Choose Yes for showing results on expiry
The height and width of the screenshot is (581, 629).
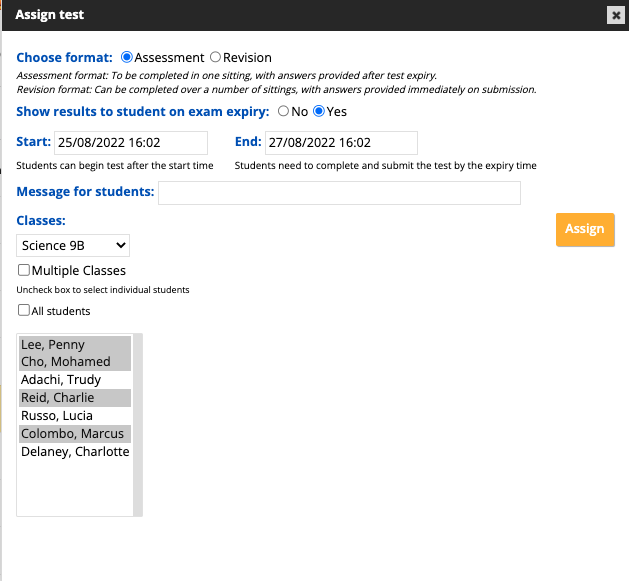point(319,111)
